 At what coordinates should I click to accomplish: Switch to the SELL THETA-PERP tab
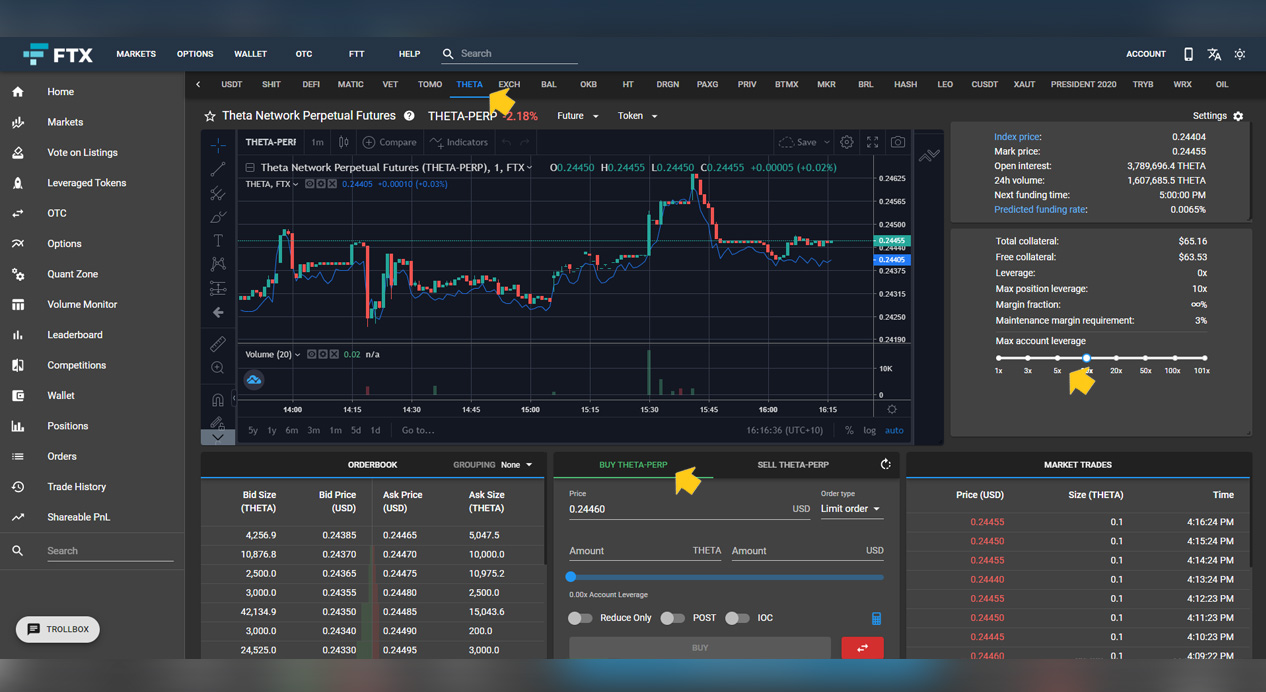[793, 465]
